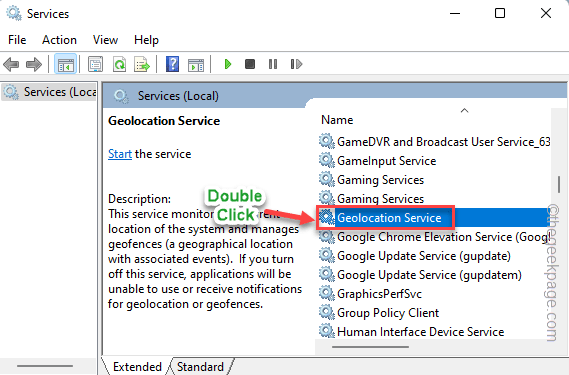This screenshot has width=569, height=375.
Task: Click the green Start Service button
Action: tap(228, 64)
